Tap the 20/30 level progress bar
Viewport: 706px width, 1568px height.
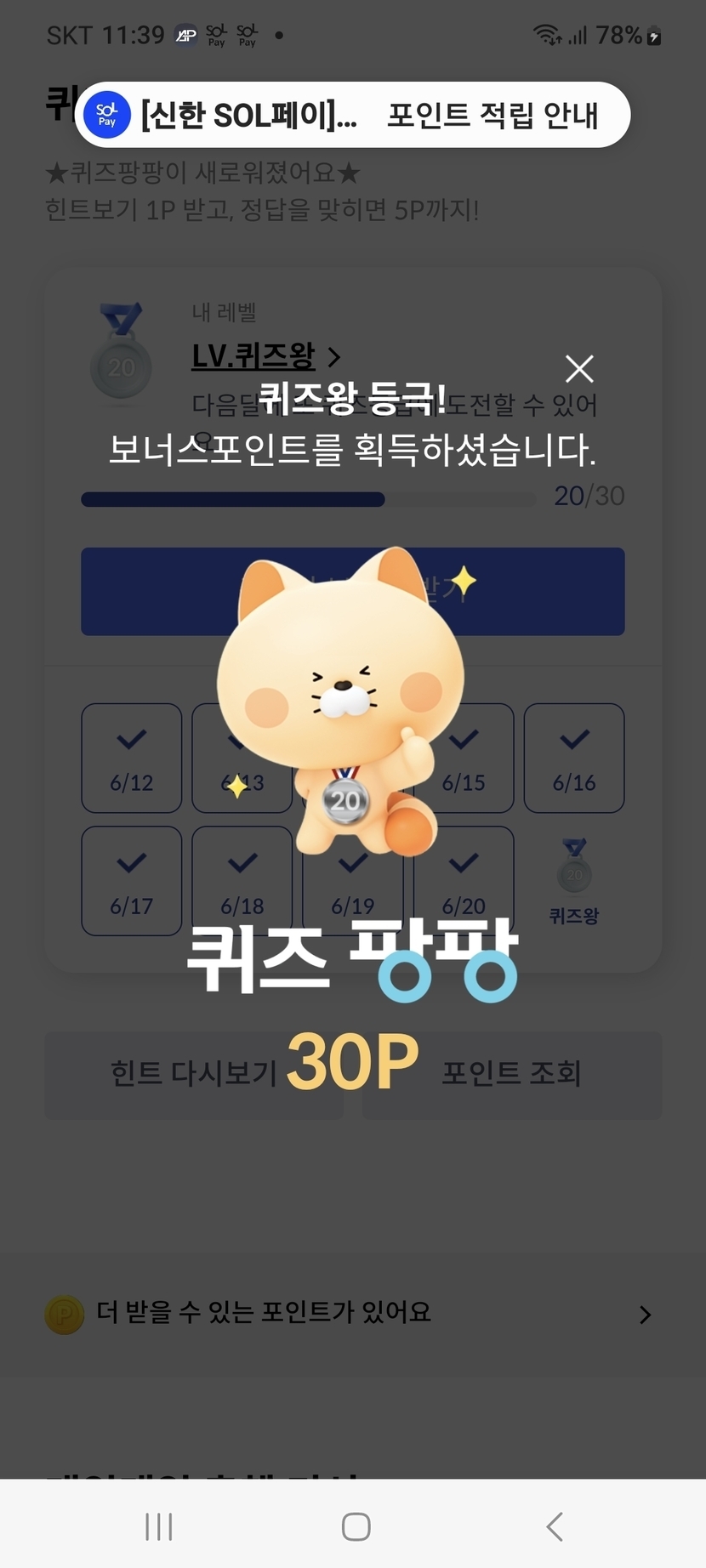click(308, 499)
